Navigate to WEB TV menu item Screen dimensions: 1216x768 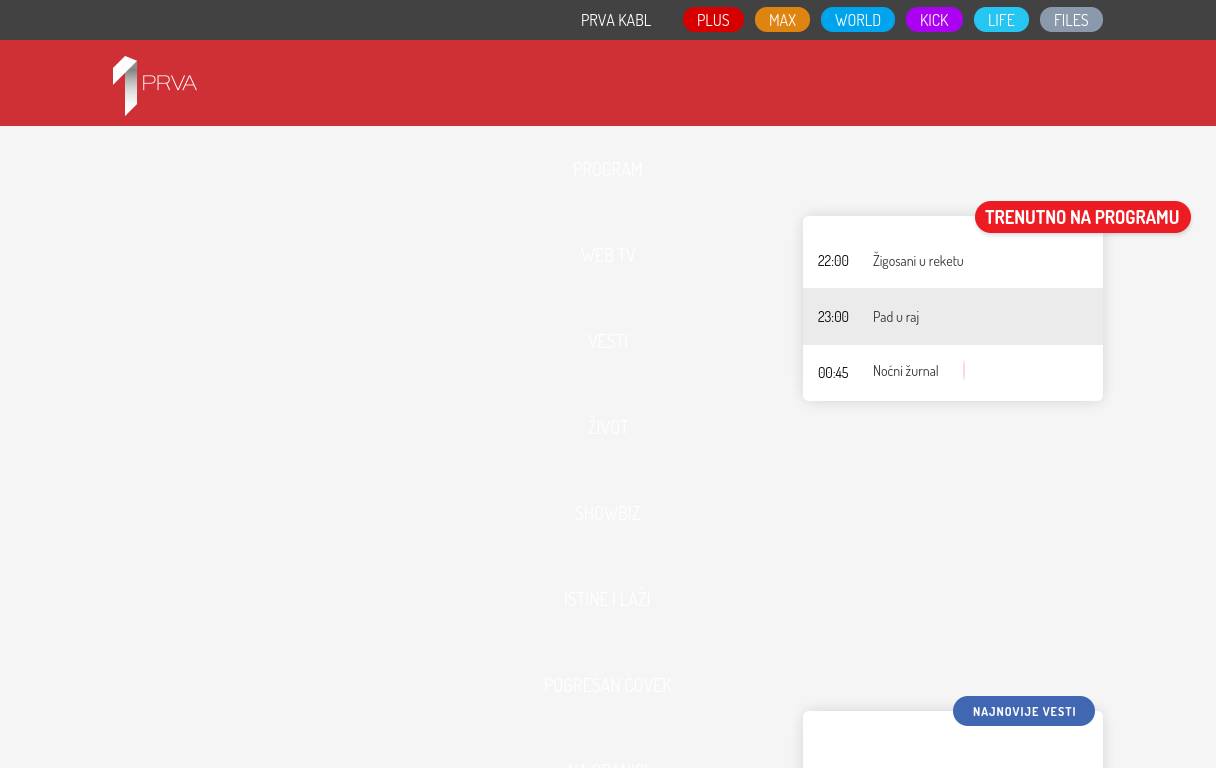pos(607,255)
